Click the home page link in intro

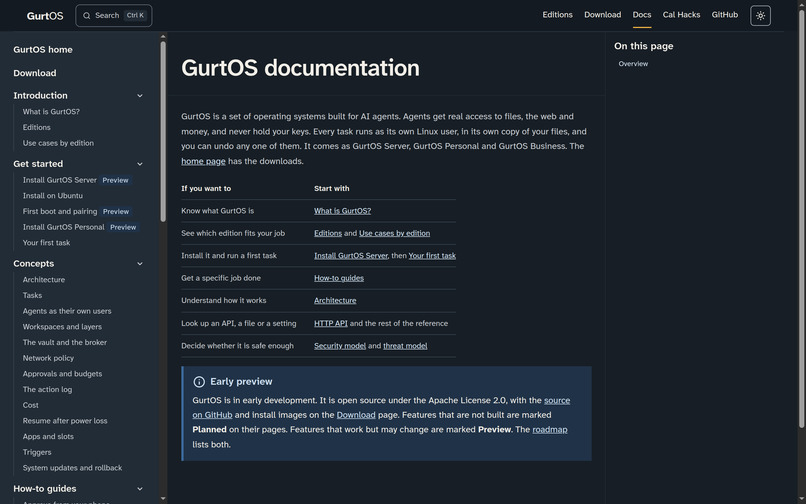(203, 161)
